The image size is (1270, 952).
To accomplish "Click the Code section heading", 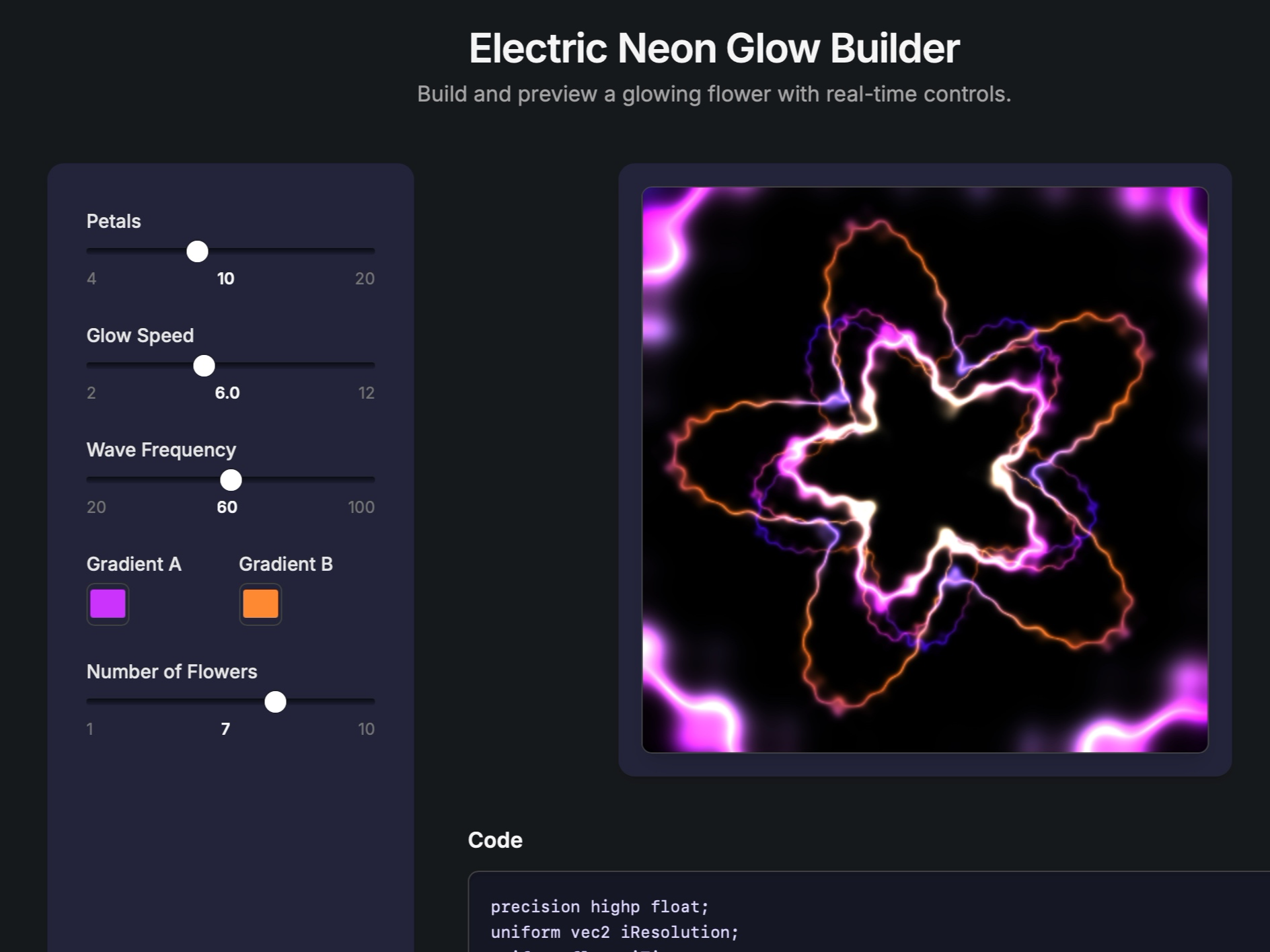I will coord(495,840).
